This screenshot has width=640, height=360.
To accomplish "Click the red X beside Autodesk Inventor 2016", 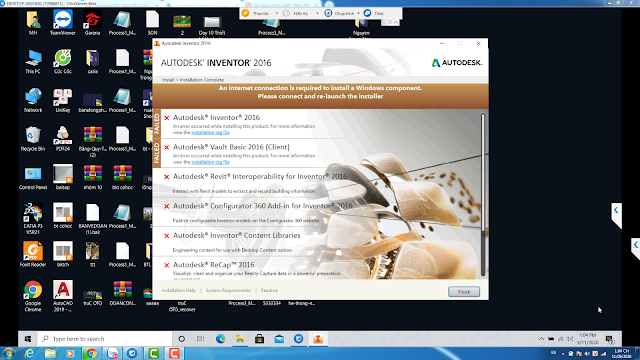I will [x=167, y=118].
